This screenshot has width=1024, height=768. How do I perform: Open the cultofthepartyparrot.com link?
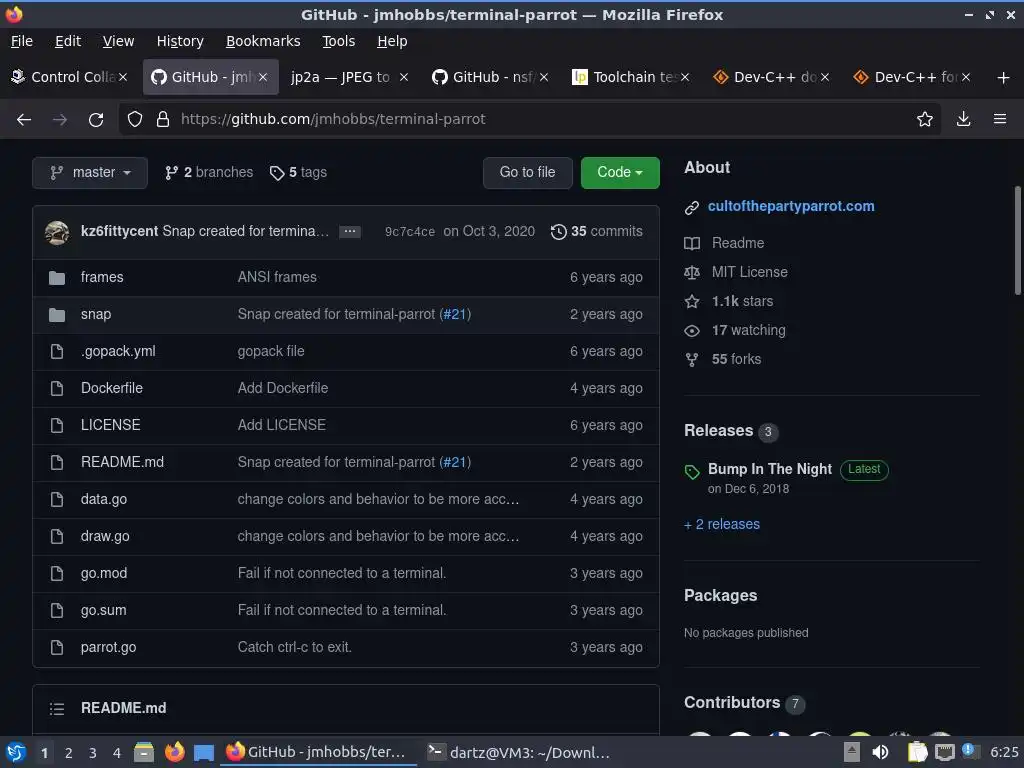pos(791,206)
